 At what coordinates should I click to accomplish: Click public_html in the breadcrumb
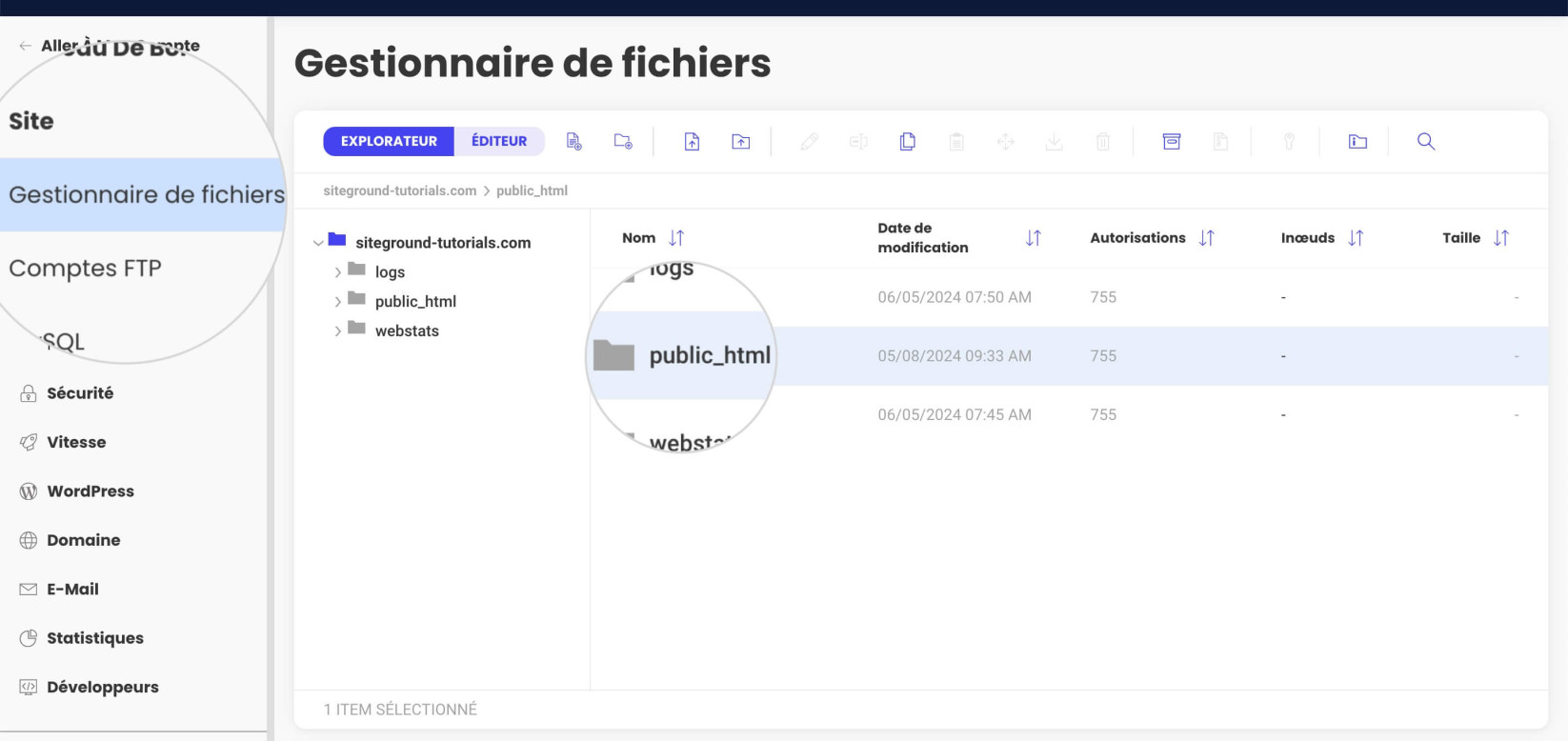pyautogui.click(x=532, y=190)
